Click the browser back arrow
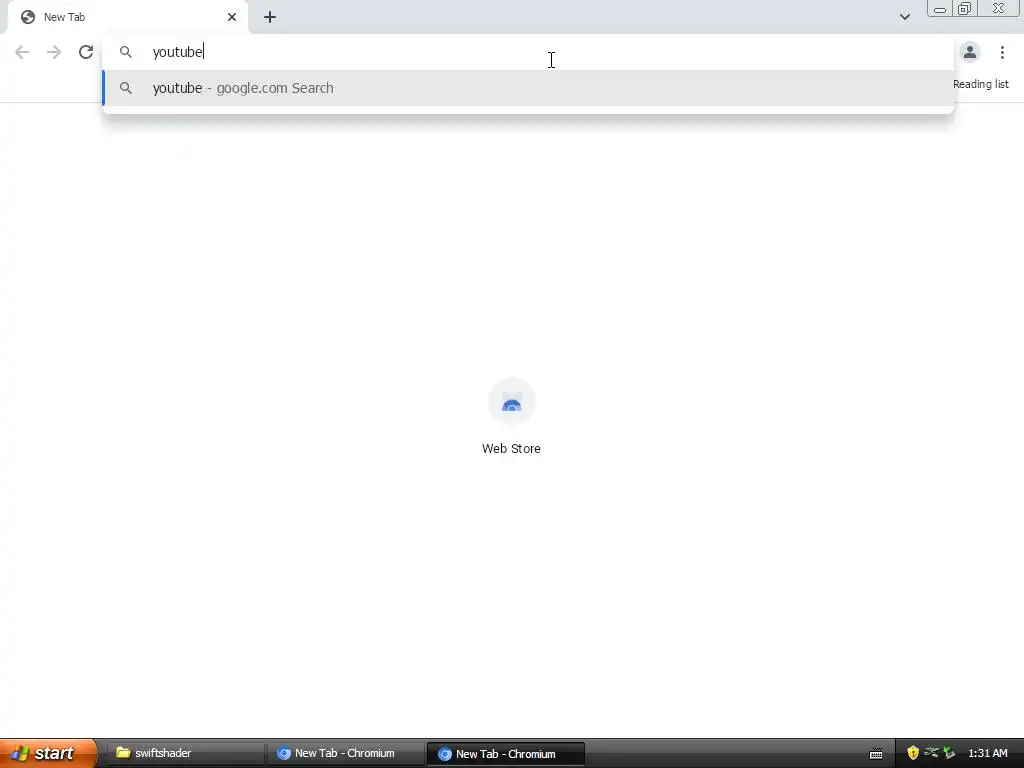This screenshot has height=768, width=1024. coord(22,52)
